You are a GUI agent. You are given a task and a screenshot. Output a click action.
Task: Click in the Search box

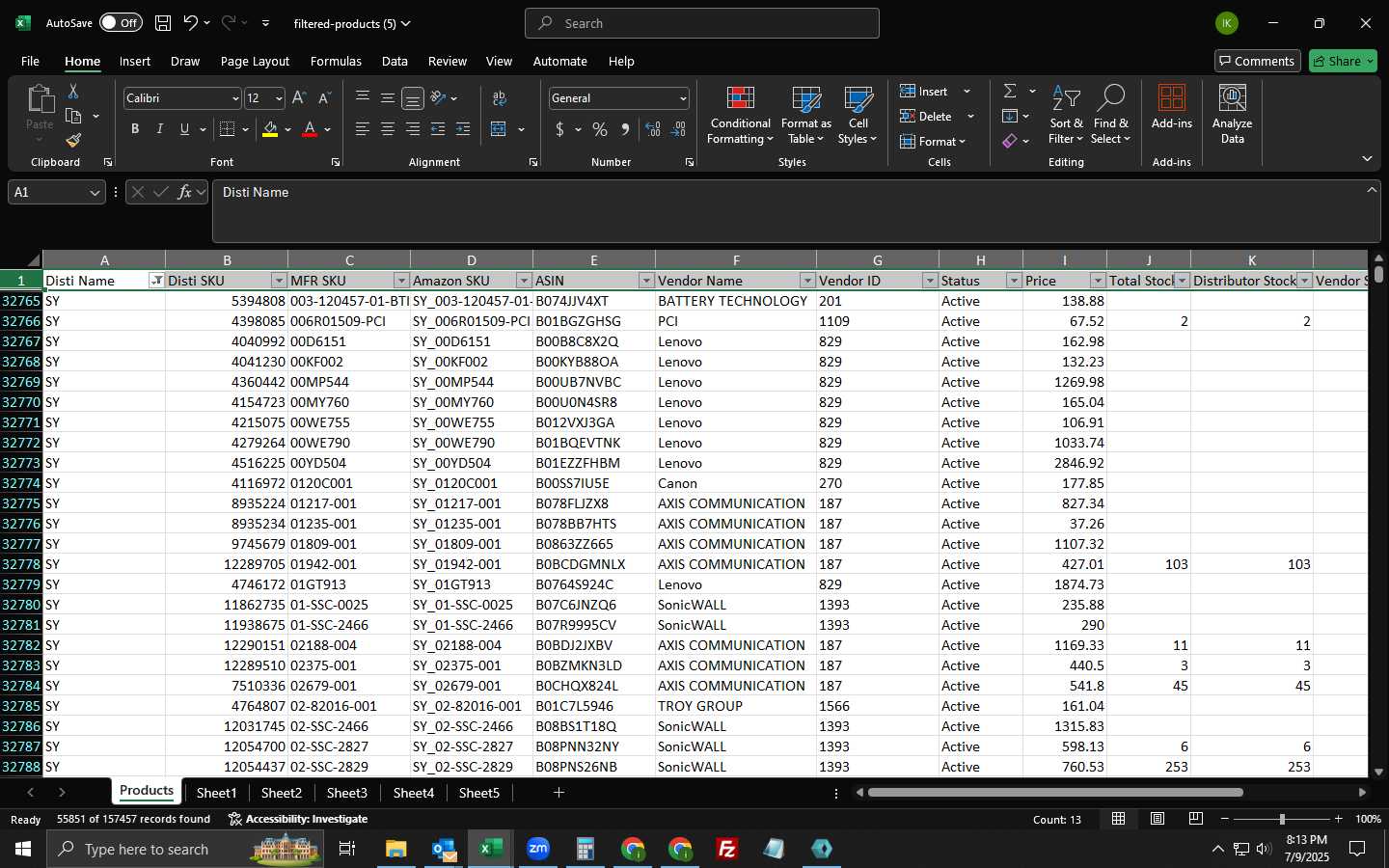(x=702, y=23)
